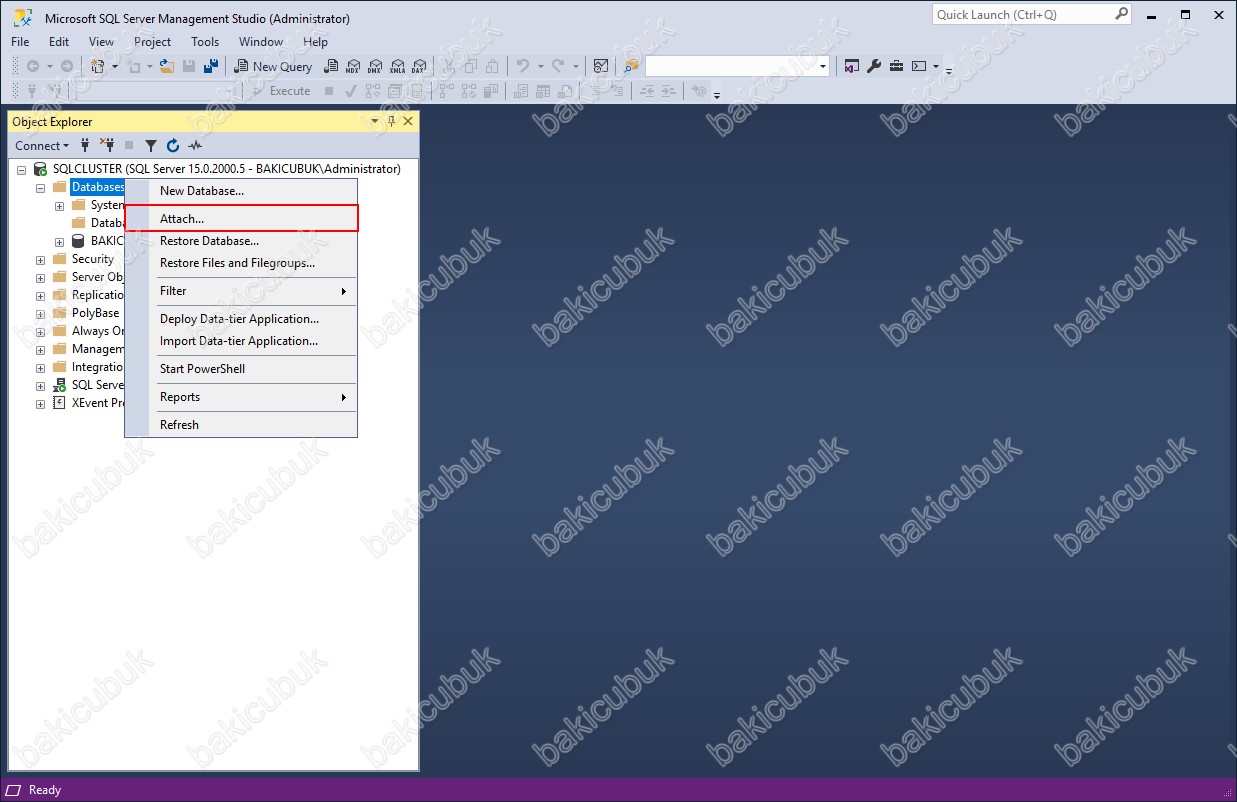The image size is (1237, 802).
Task: Choose Import Data-tier Application...
Action: point(241,341)
